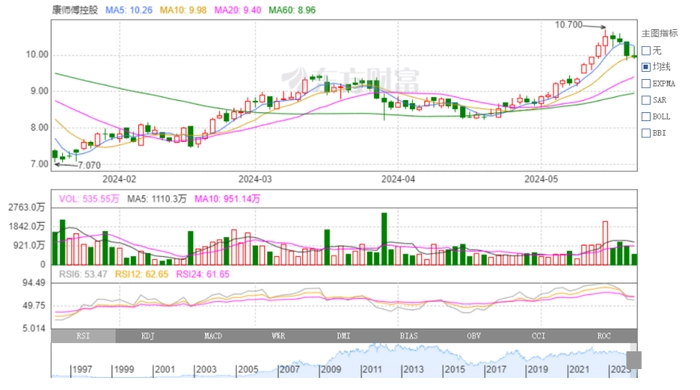
Task: Click the gray timeline range slider handle
Action: click(x=634, y=360)
